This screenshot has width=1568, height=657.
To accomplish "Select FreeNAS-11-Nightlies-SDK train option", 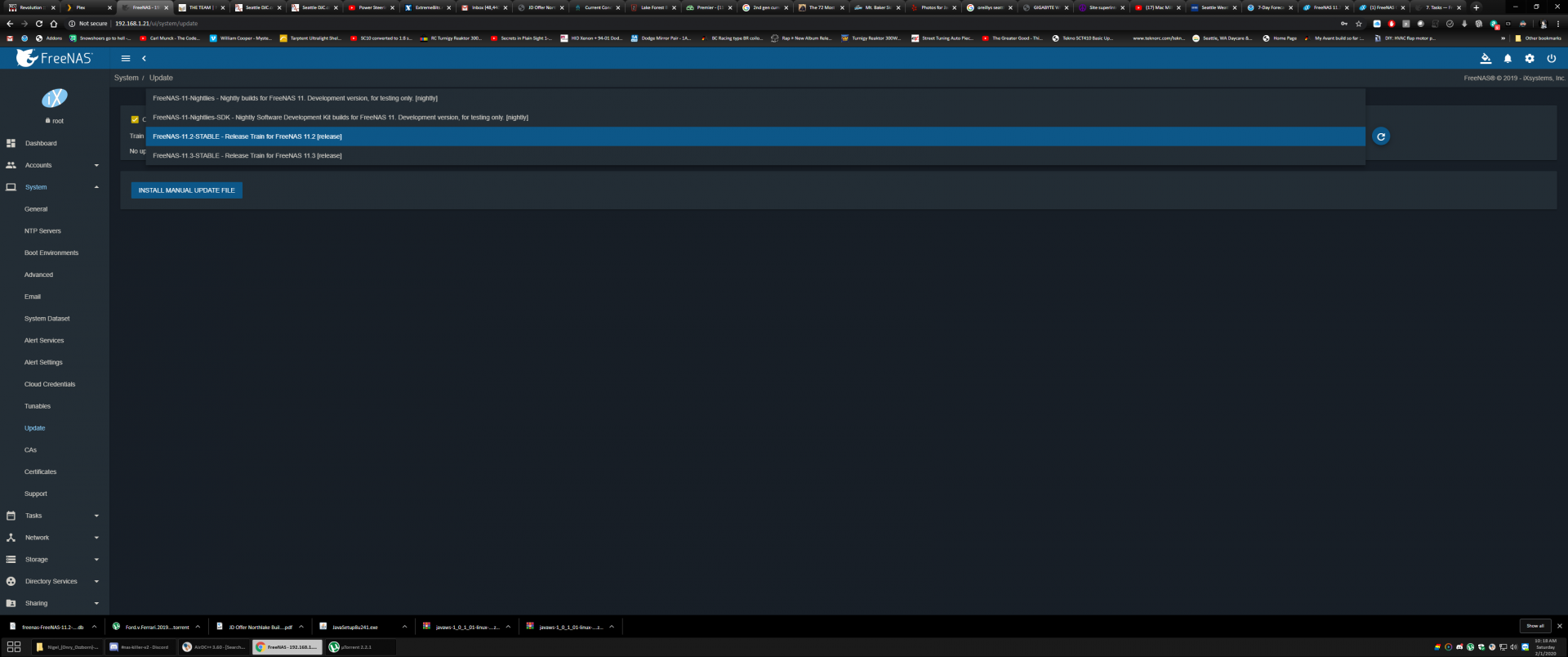I will point(755,118).
